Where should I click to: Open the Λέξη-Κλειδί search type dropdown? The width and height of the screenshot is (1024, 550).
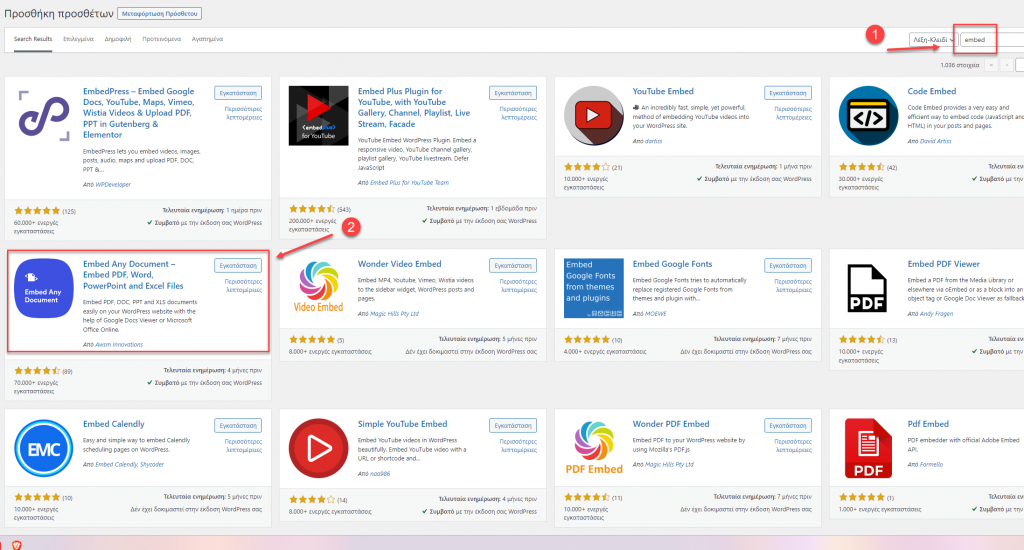[933, 40]
